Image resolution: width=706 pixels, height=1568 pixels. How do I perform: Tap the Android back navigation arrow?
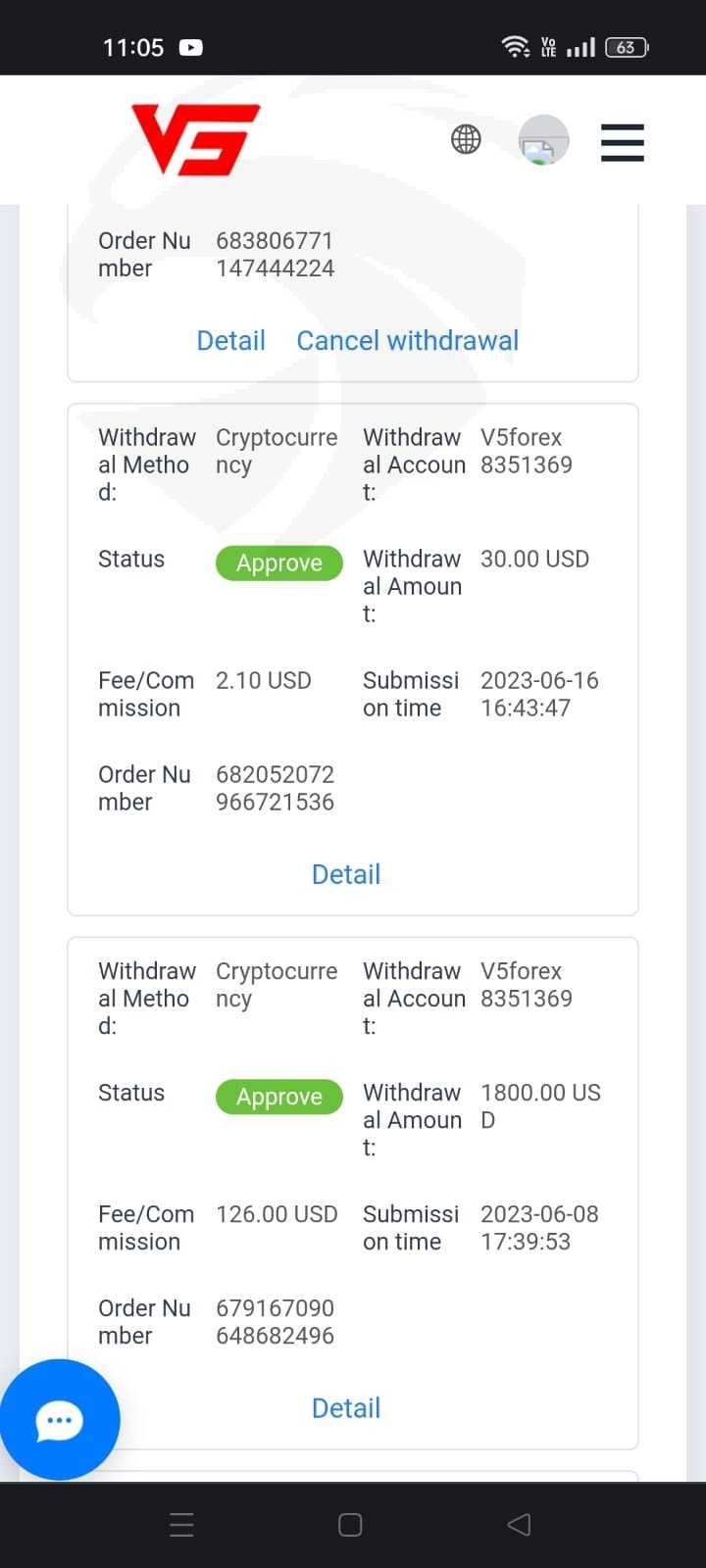[519, 1524]
